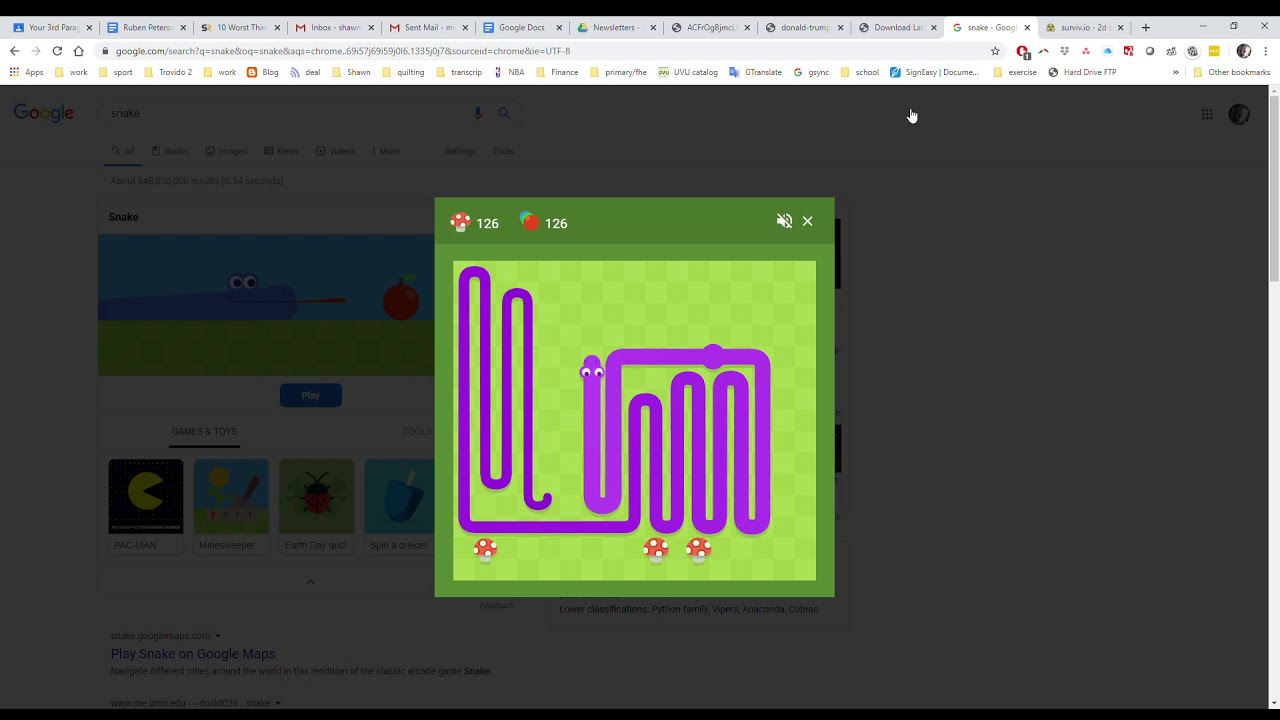Open the exercise bookmark folder
The width and height of the screenshot is (1280, 720).
coord(1015,72)
